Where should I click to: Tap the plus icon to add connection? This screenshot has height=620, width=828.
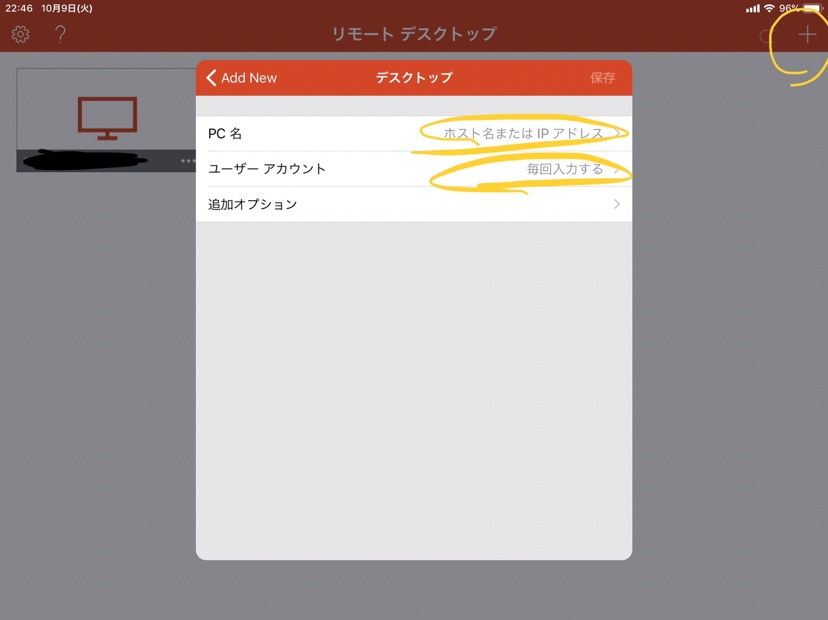[x=807, y=35]
